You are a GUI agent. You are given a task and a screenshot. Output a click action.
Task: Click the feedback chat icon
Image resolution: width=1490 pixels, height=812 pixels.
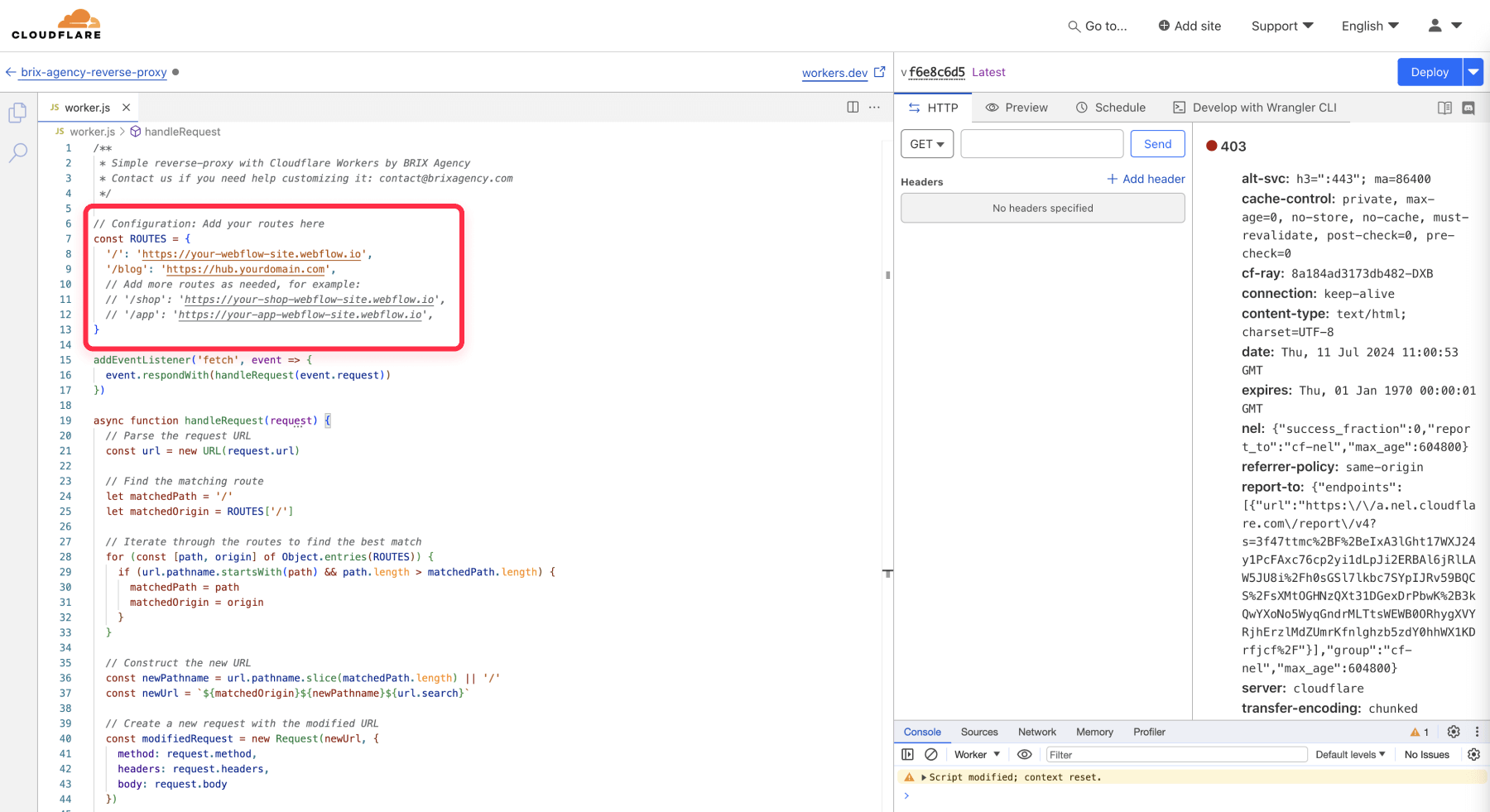[1468, 108]
